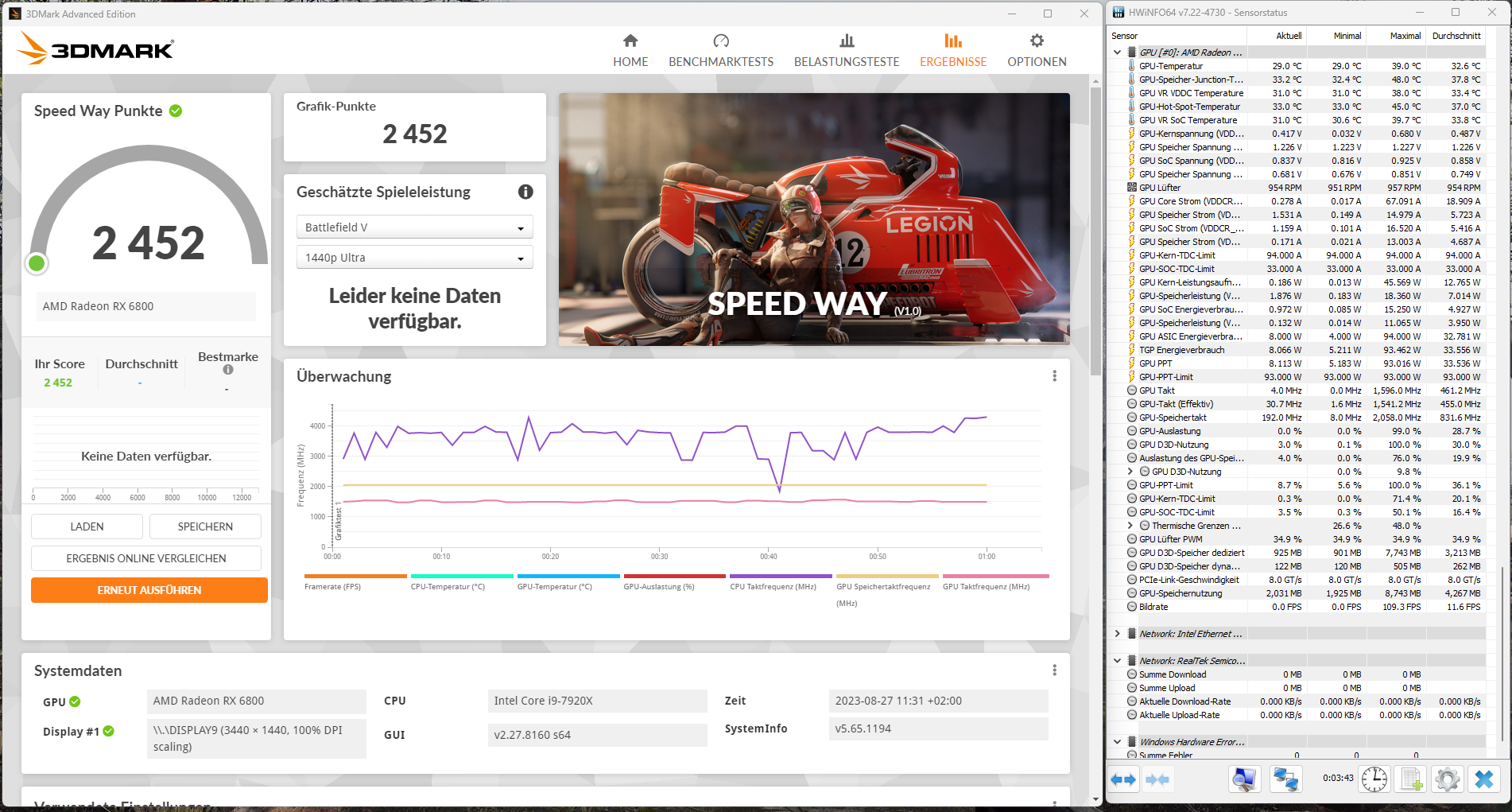Expand the GPU D3D-Nutzung sub-item in HWiNFO
Viewport: 1512px width, 812px height.
click(x=1130, y=472)
